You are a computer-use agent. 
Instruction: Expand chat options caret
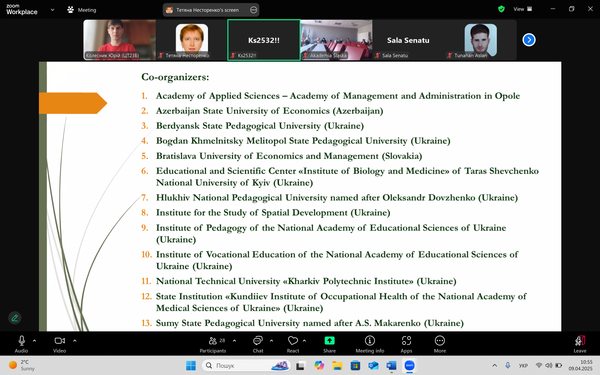(x=271, y=340)
